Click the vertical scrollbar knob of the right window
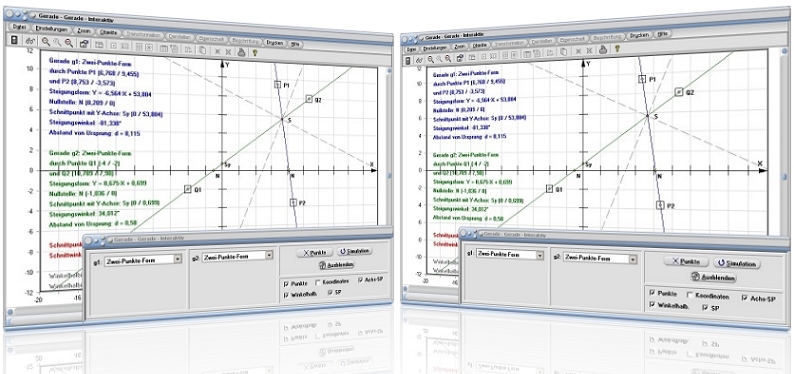 tap(785, 178)
